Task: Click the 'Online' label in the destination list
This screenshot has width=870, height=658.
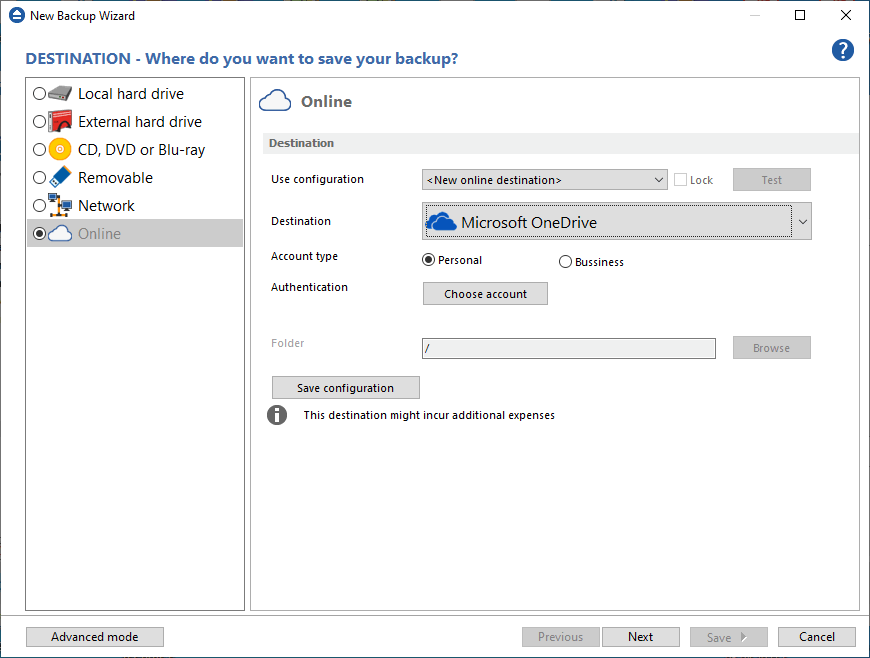Action: pos(99,234)
